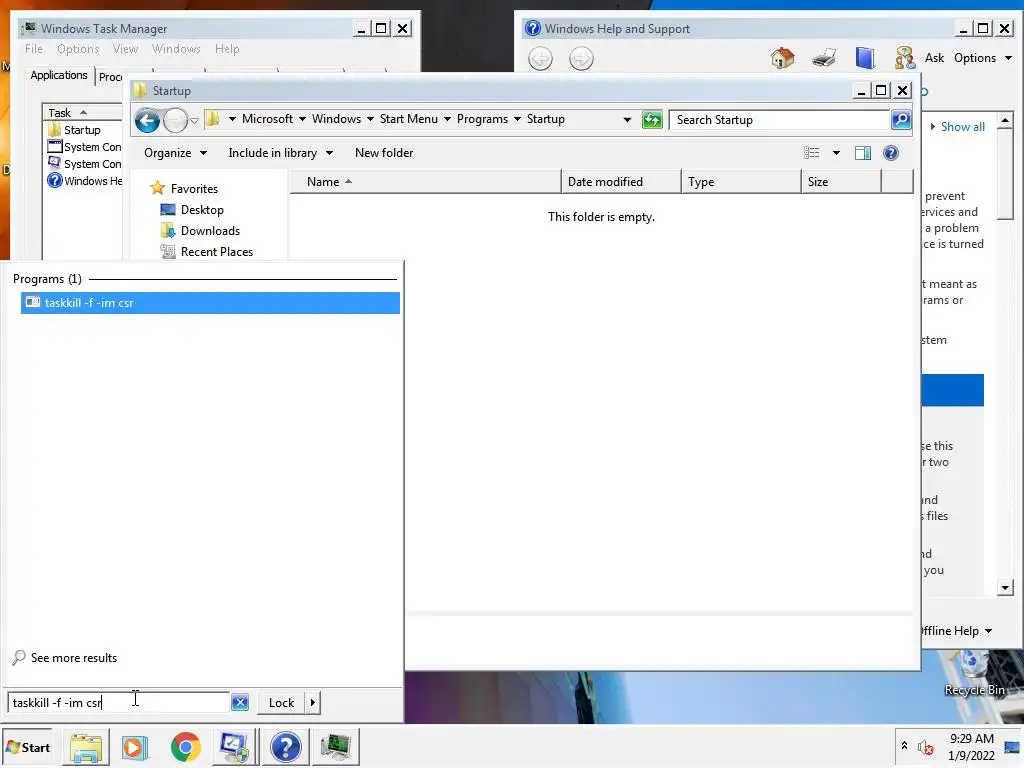The image size is (1024, 768).
Task: Select taskkill -f -im csr program result
Action: tap(210, 303)
